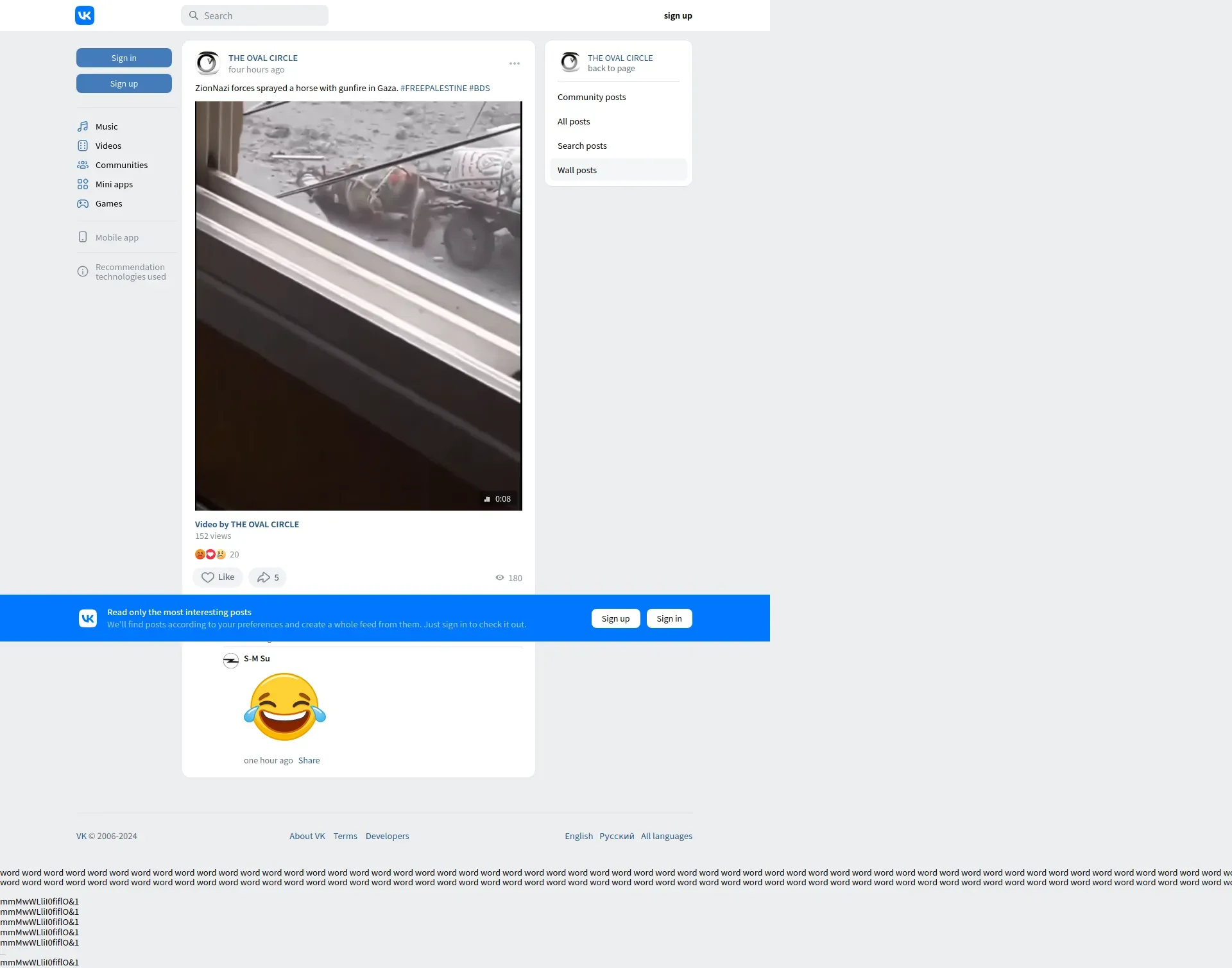Open Developers footer link
Viewport: 1232px width, 968px height.
[x=387, y=836]
